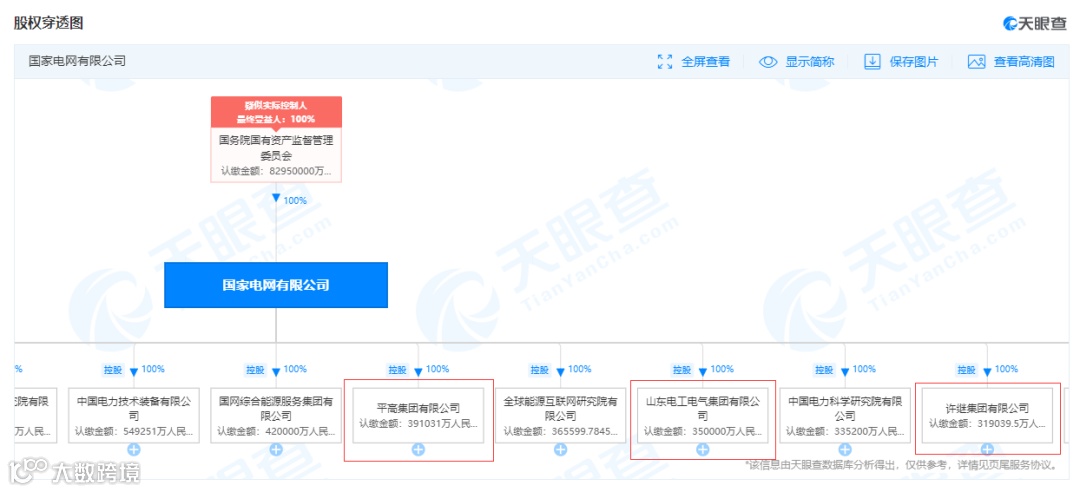Open 中国电力技术装备有限公司 company node
The image size is (1080, 492).
point(134,416)
